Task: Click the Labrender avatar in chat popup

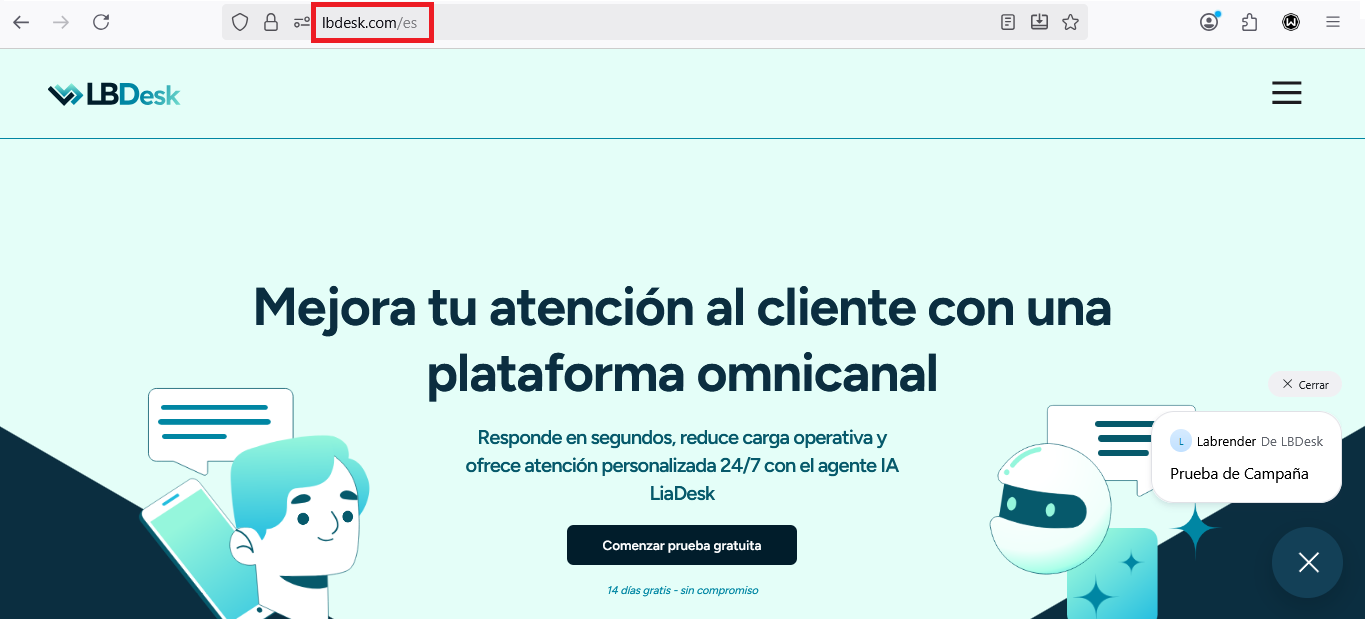Action: pyautogui.click(x=1181, y=441)
